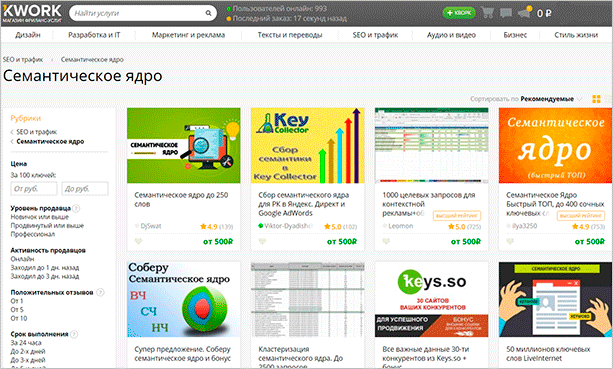Click Семантическое ядро breadcrumb link

point(92,59)
